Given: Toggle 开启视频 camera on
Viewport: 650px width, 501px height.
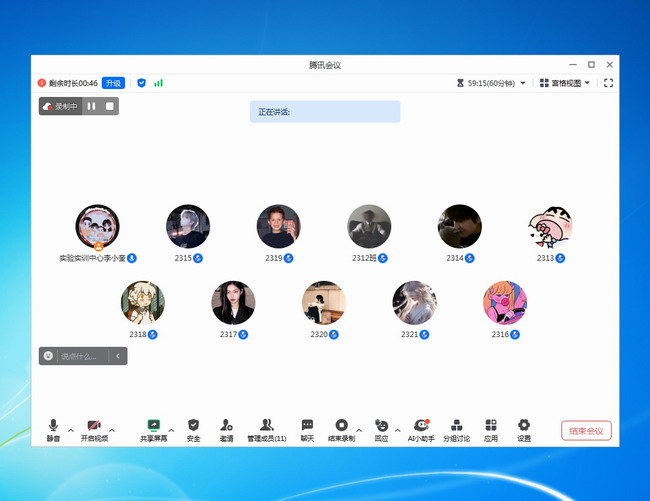Looking at the screenshot, I should click(94, 426).
